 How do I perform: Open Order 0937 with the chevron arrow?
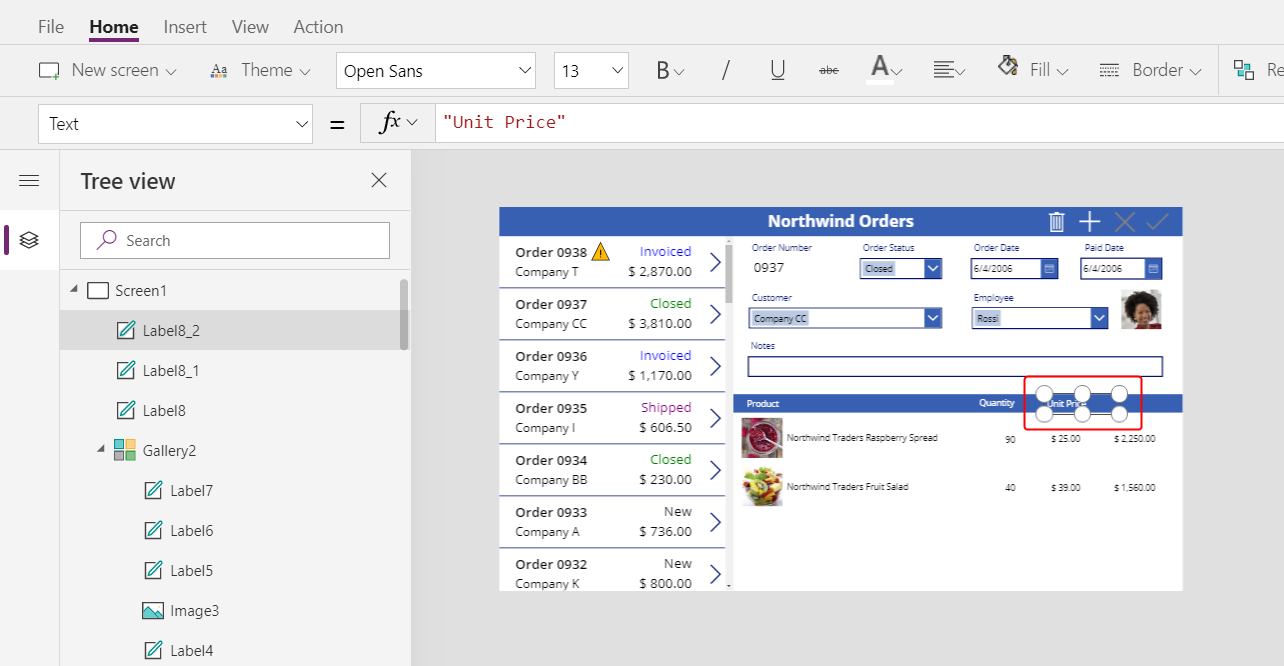pos(715,314)
